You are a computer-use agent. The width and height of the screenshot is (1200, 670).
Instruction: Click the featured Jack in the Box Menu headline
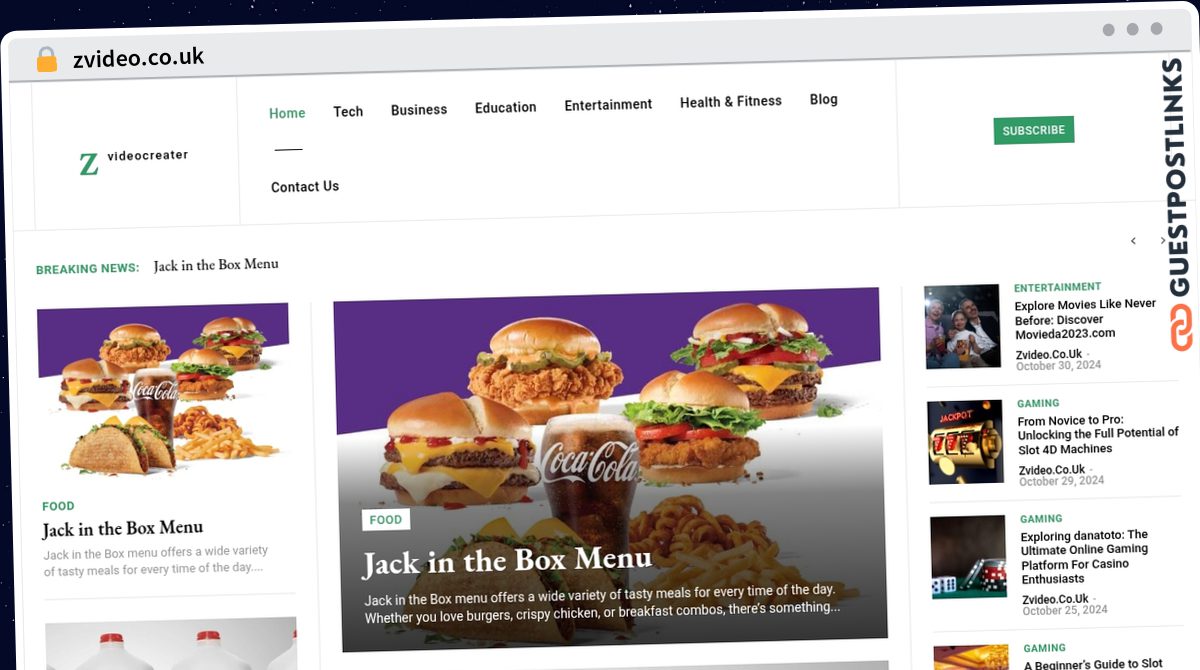click(x=506, y=561)
